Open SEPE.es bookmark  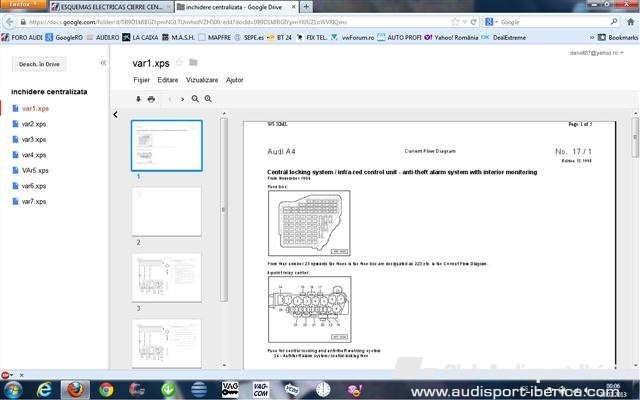pos(249,38)
